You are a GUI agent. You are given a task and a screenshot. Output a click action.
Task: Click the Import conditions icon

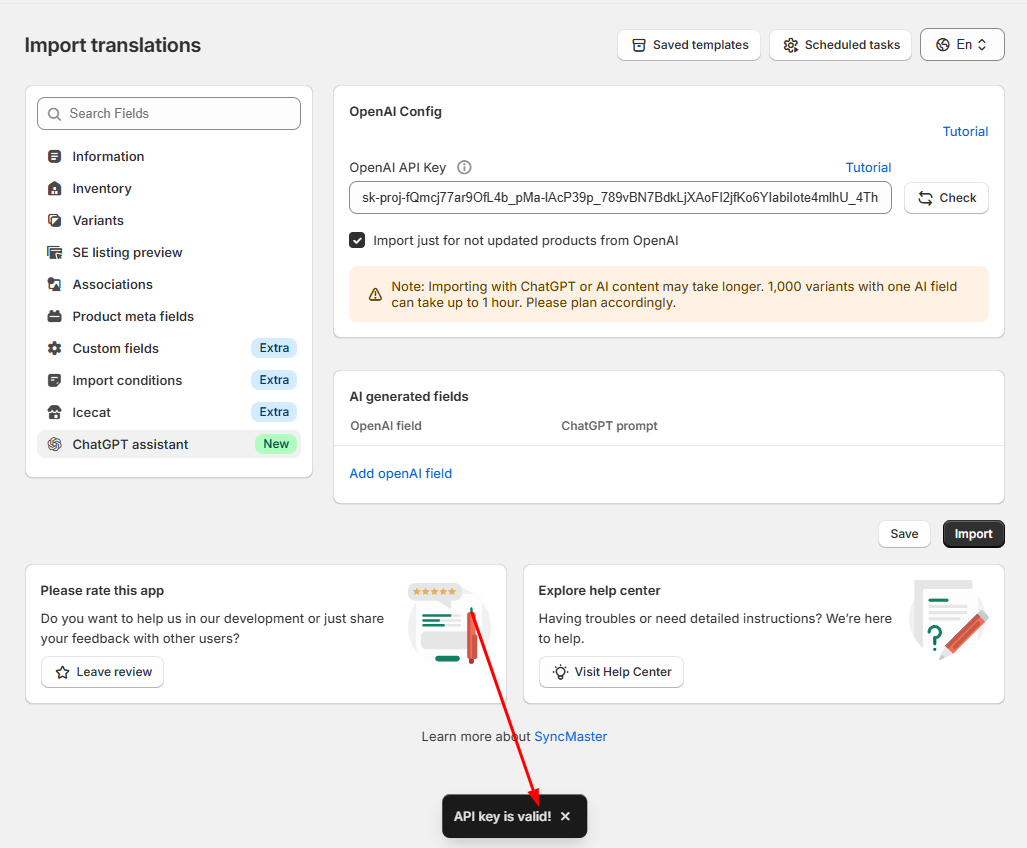[54, 380]
